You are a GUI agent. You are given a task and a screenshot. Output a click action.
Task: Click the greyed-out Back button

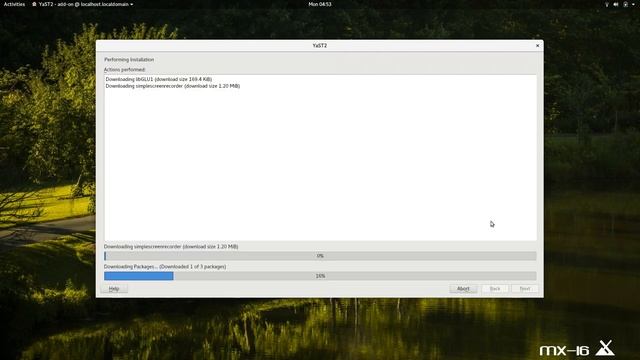495,289
